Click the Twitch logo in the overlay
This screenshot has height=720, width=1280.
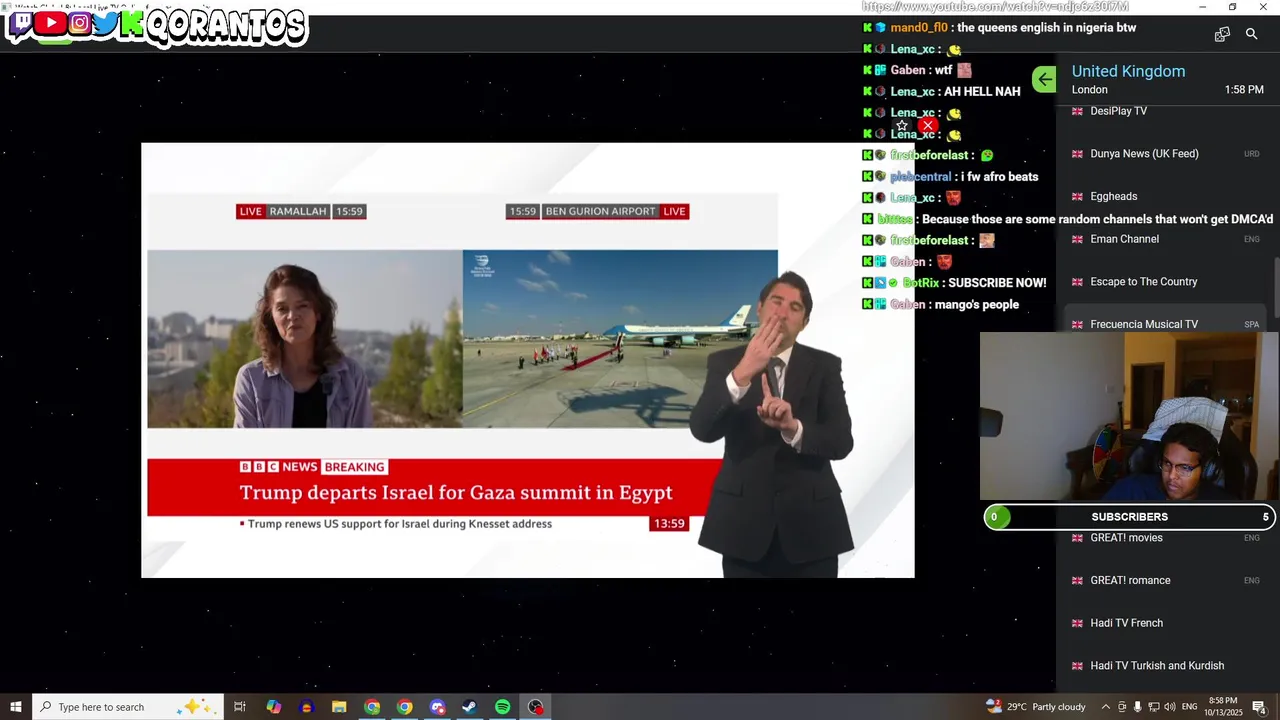(x=21, y=22)
